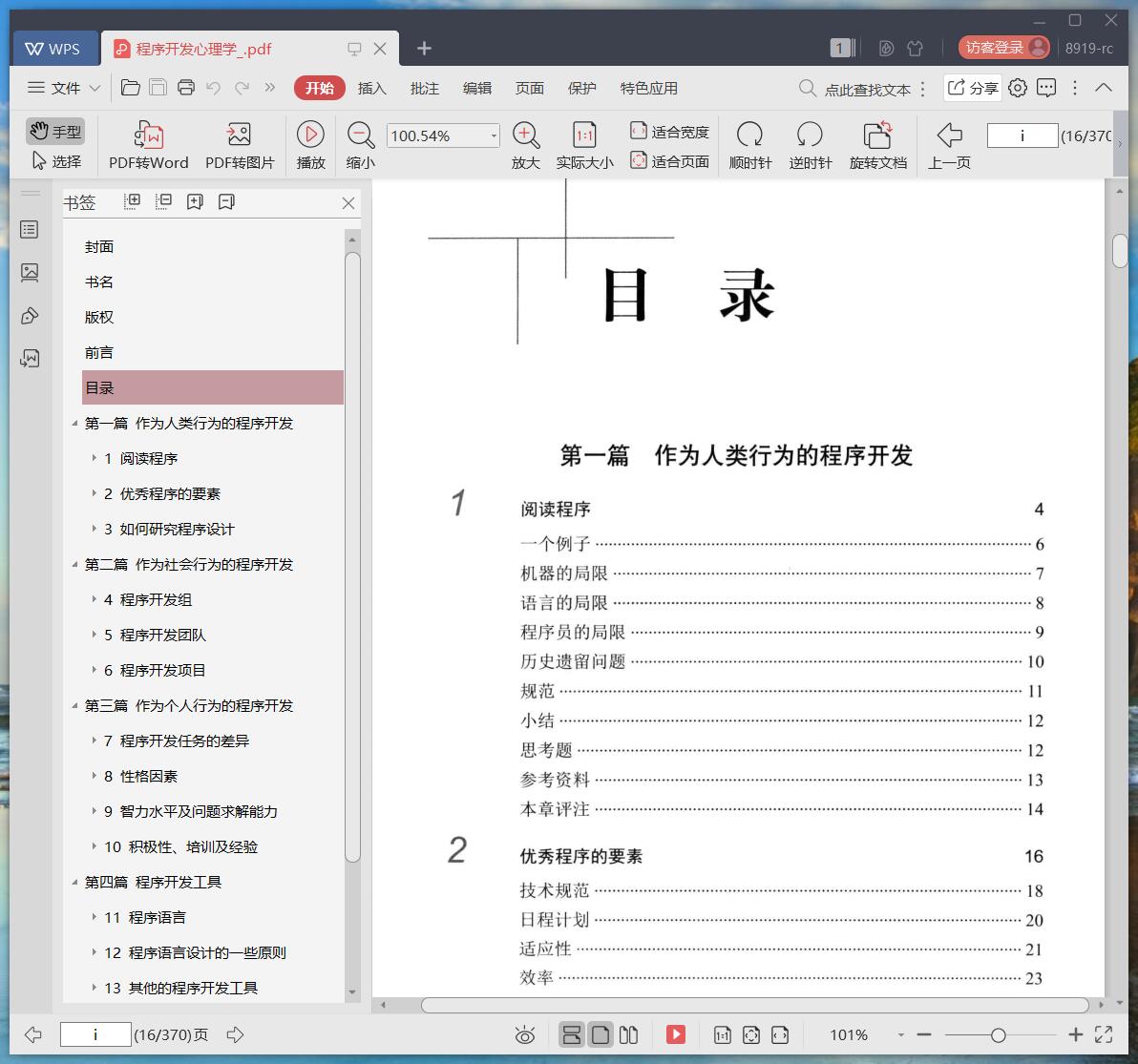Activate the Select tool
Viewport: 1138px width, 1064px height.
click(x=56, y=161)
